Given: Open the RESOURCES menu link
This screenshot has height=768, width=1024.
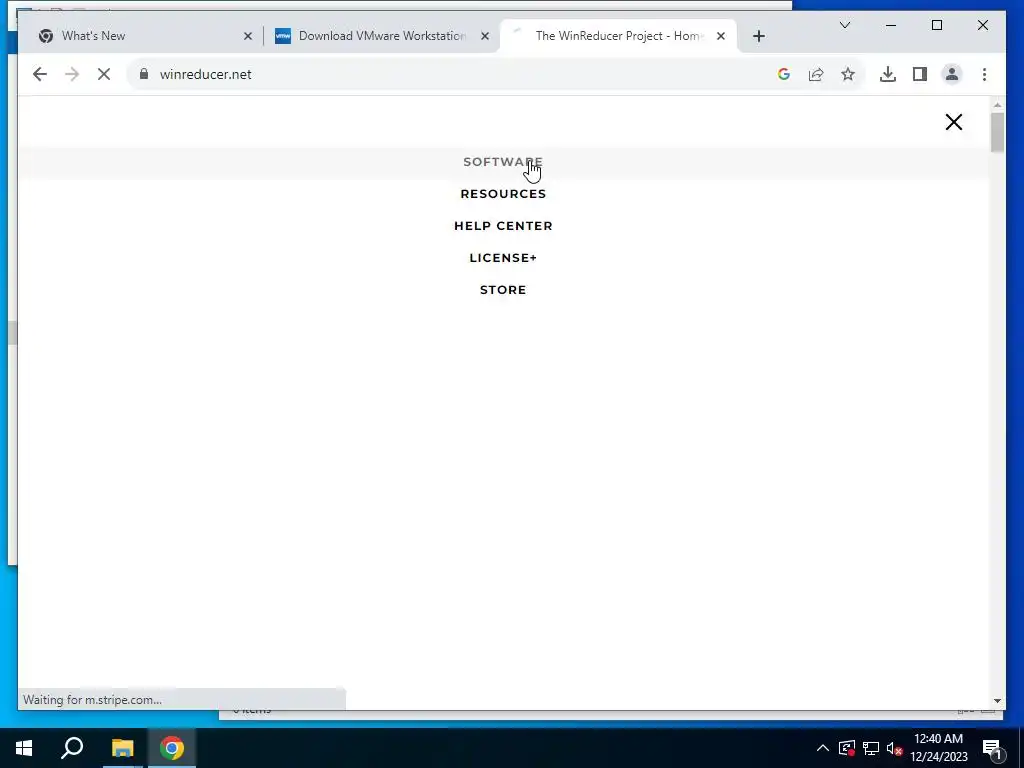Looking at the screenshot, I should click(x=503, y=194).
